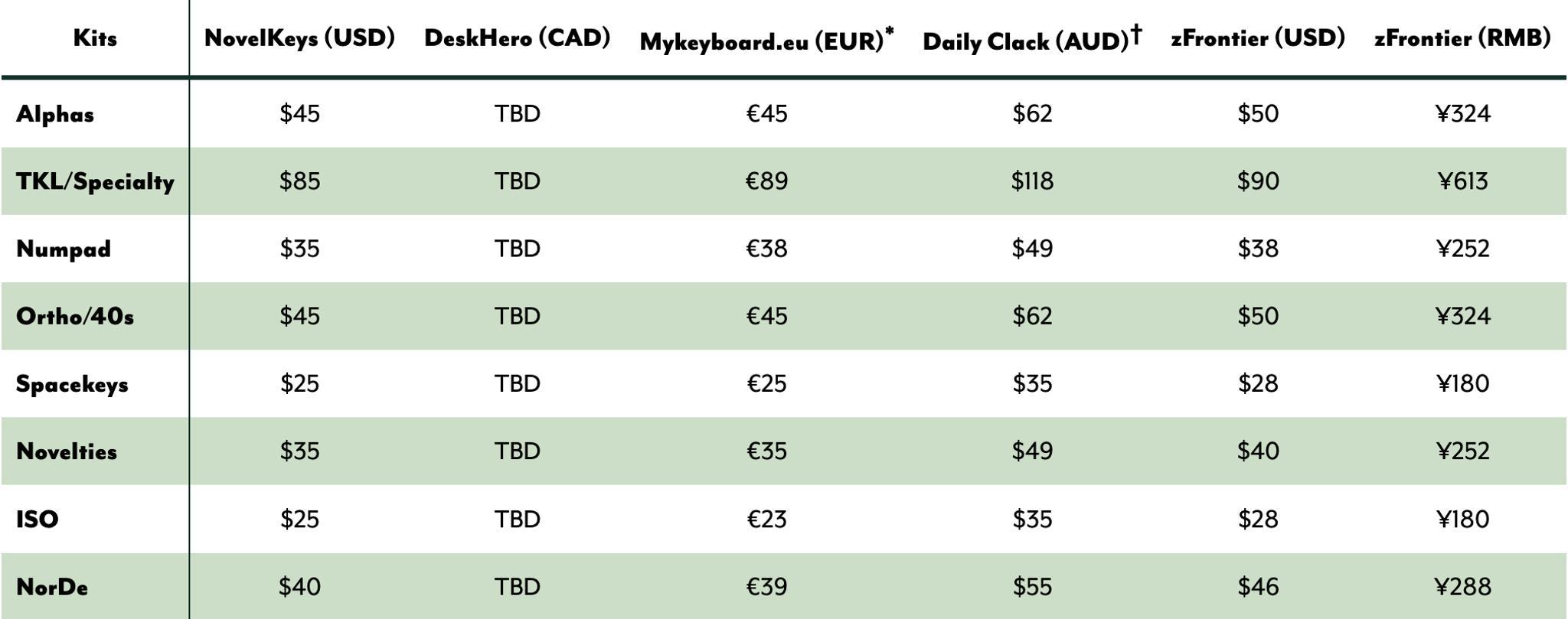Click the DeskHero (CAD) column header
Image resolution: width=1568 pixels, height=619 pixels.
click(x=517, y=38)
